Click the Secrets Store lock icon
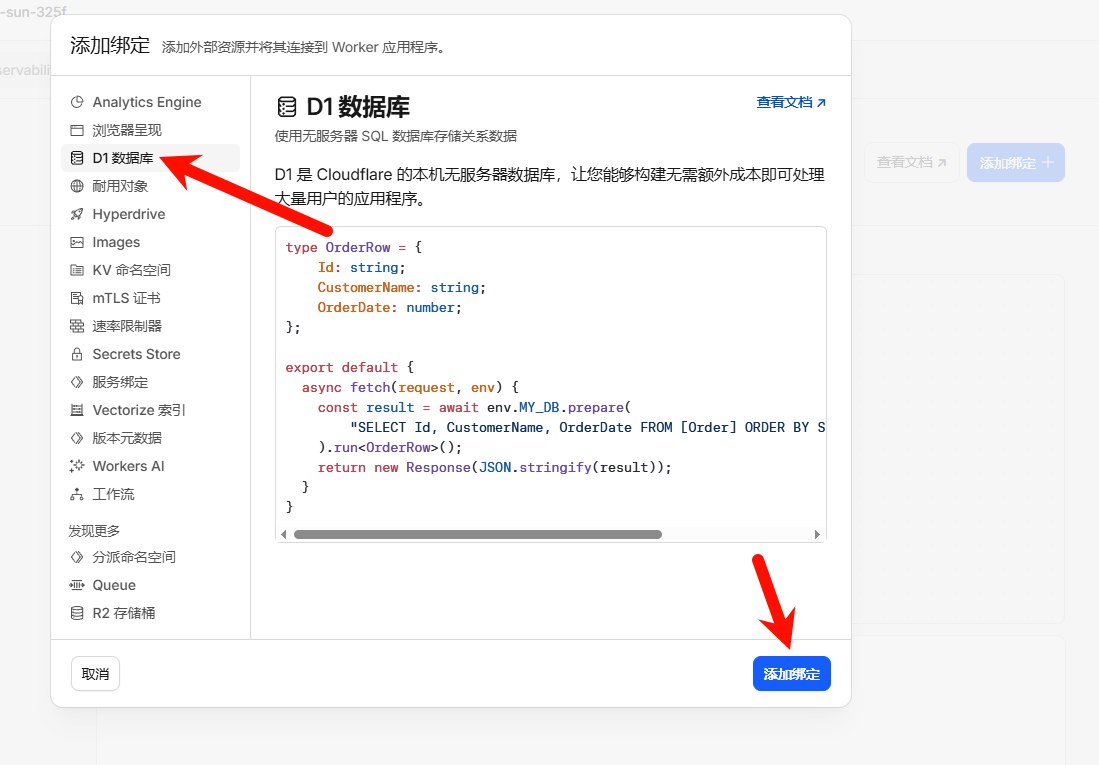This screenshot has height=765, width=1099. coord(77,354)
